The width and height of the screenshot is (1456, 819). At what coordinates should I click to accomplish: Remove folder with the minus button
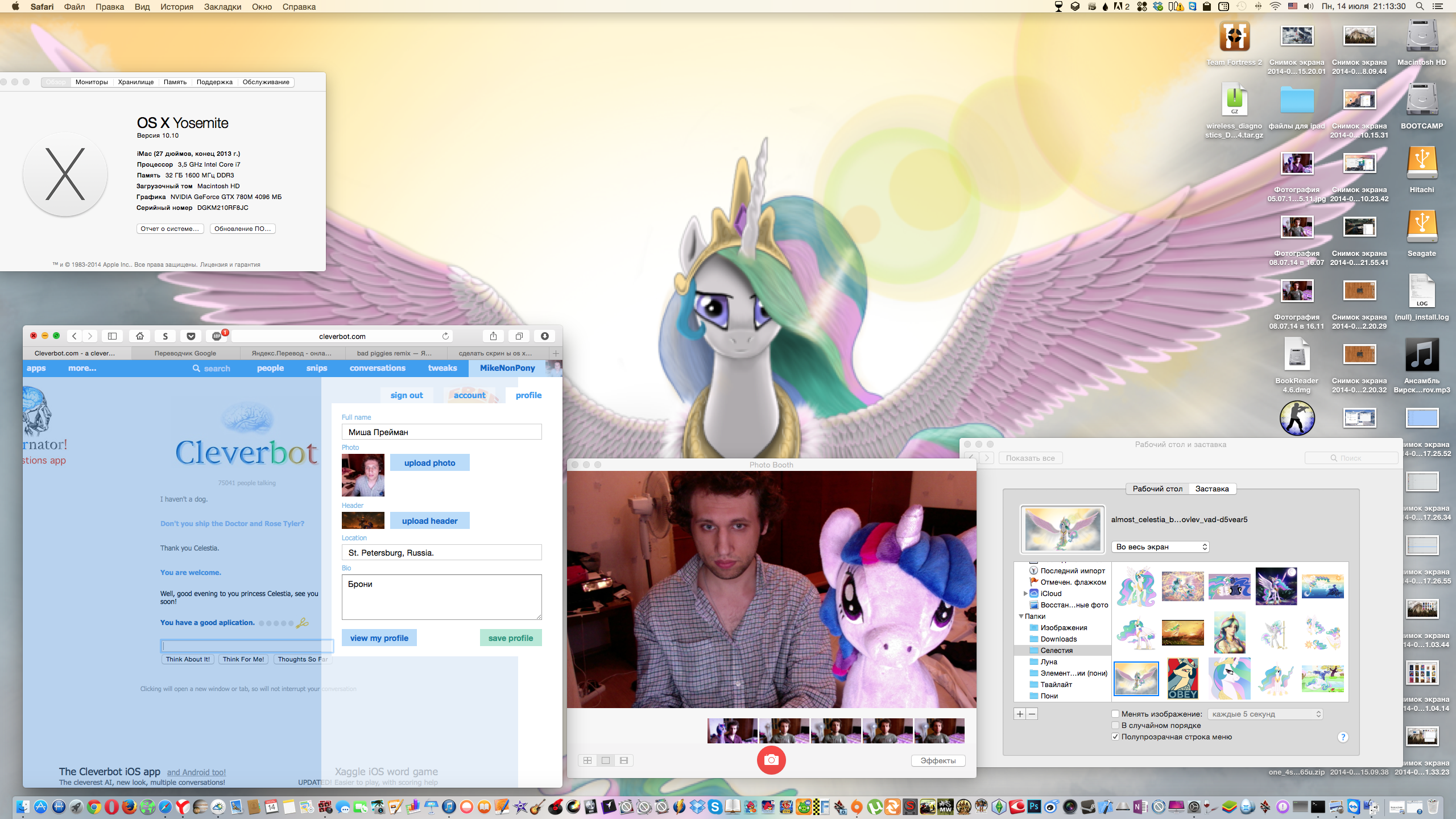click(1032, 714)
